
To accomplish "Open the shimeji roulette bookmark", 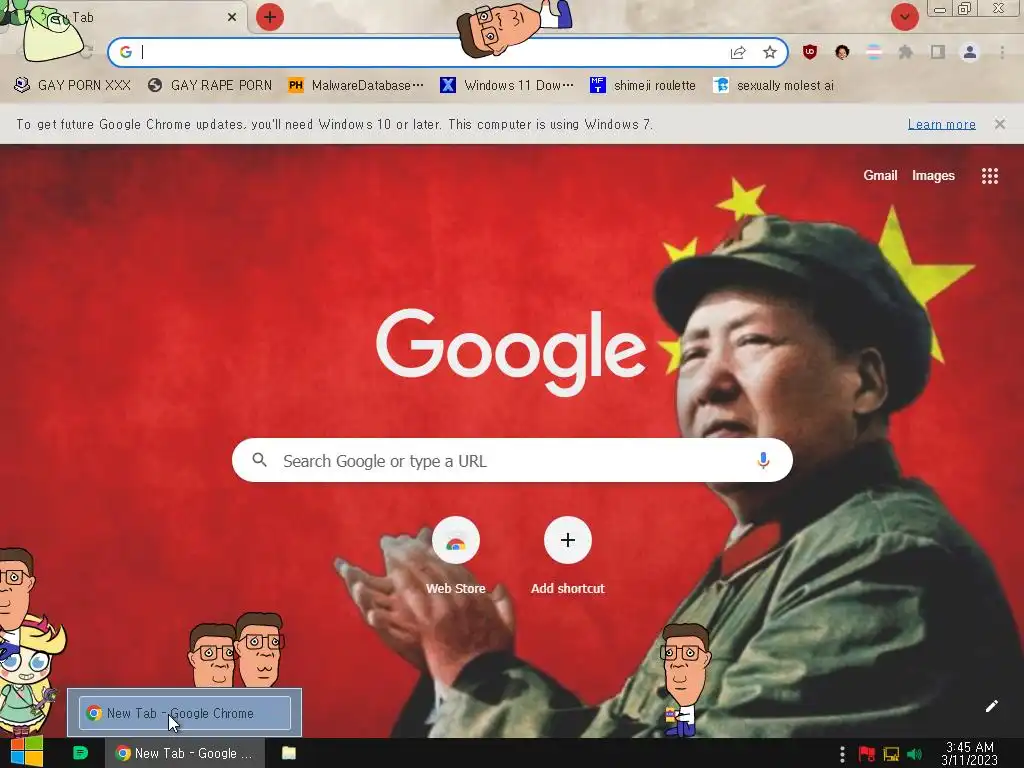I will pyautogui.click(x=643, y=85).
